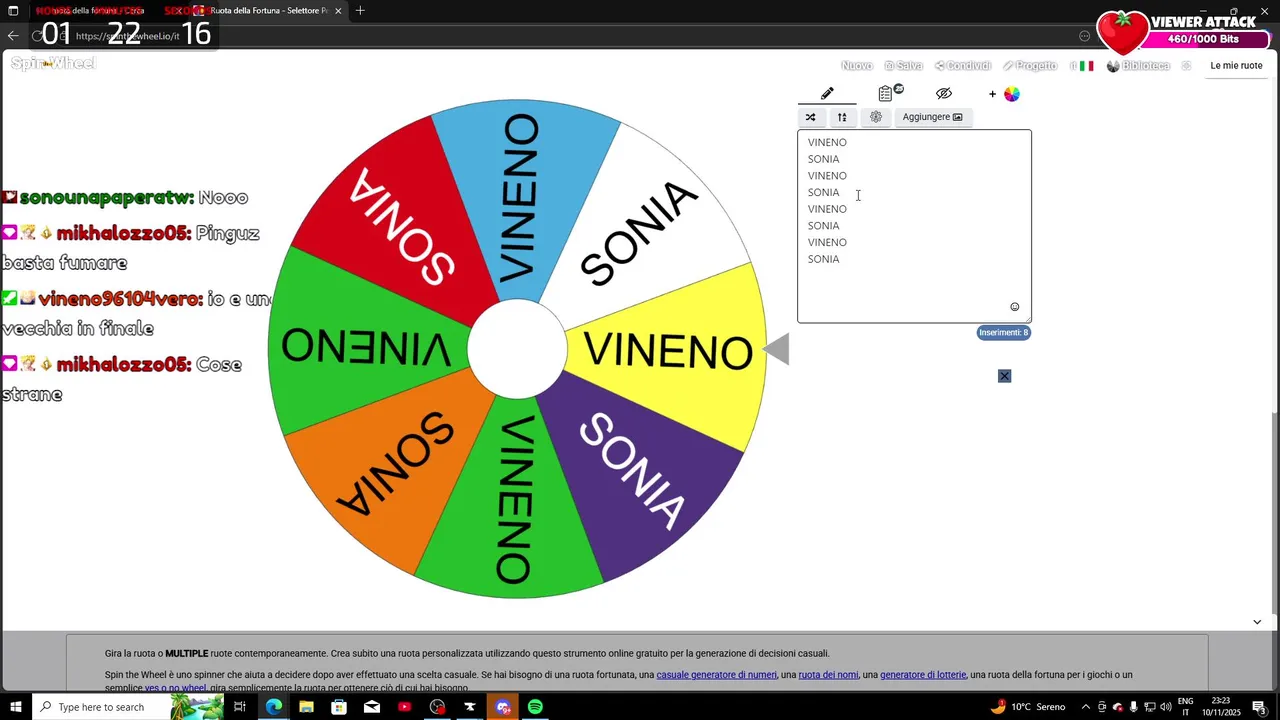Open File Explorer from taskbar
Screen dimensions: 1280x720
tap(306, 707)
